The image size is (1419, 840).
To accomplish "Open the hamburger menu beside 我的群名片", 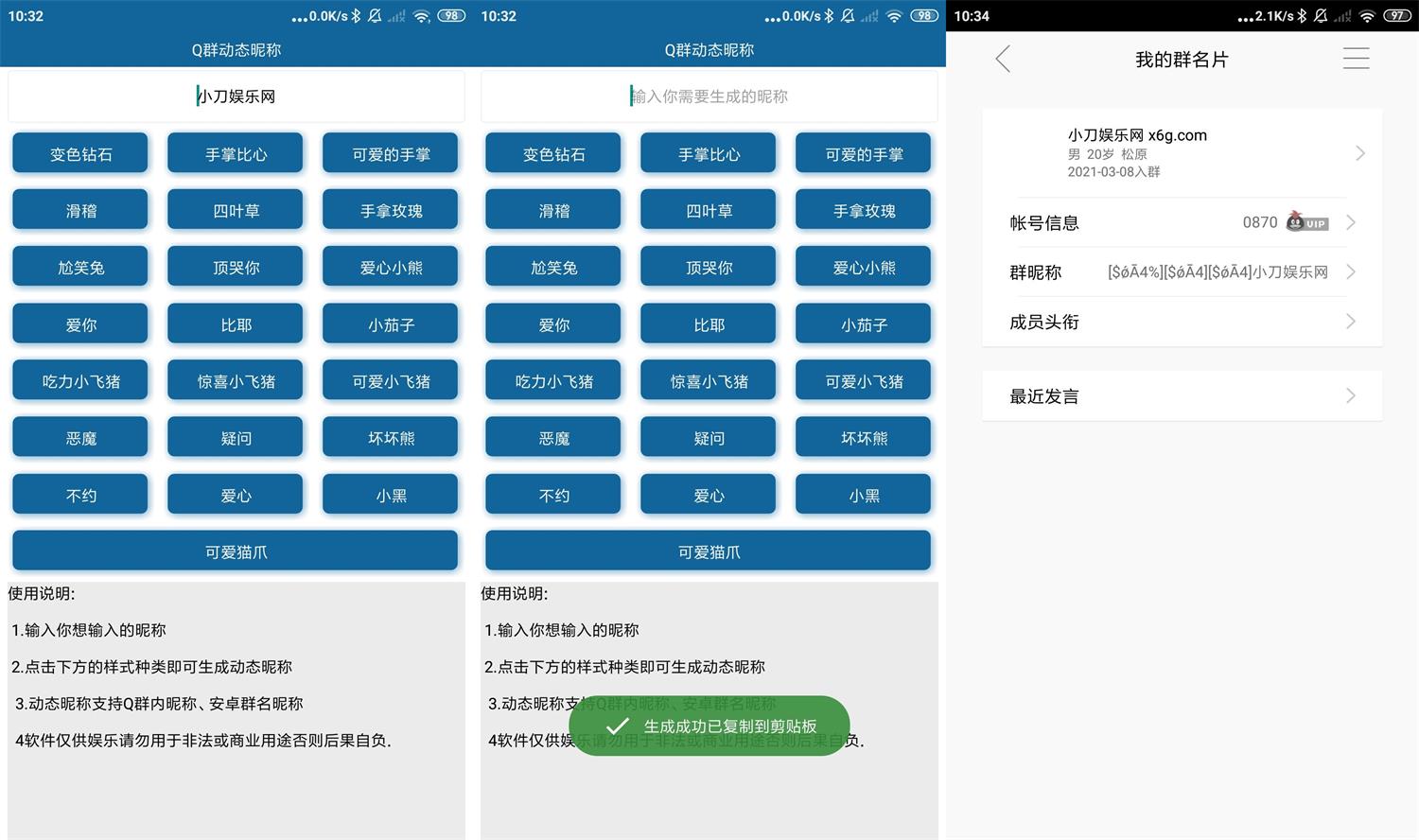I will coord(1356,59).
